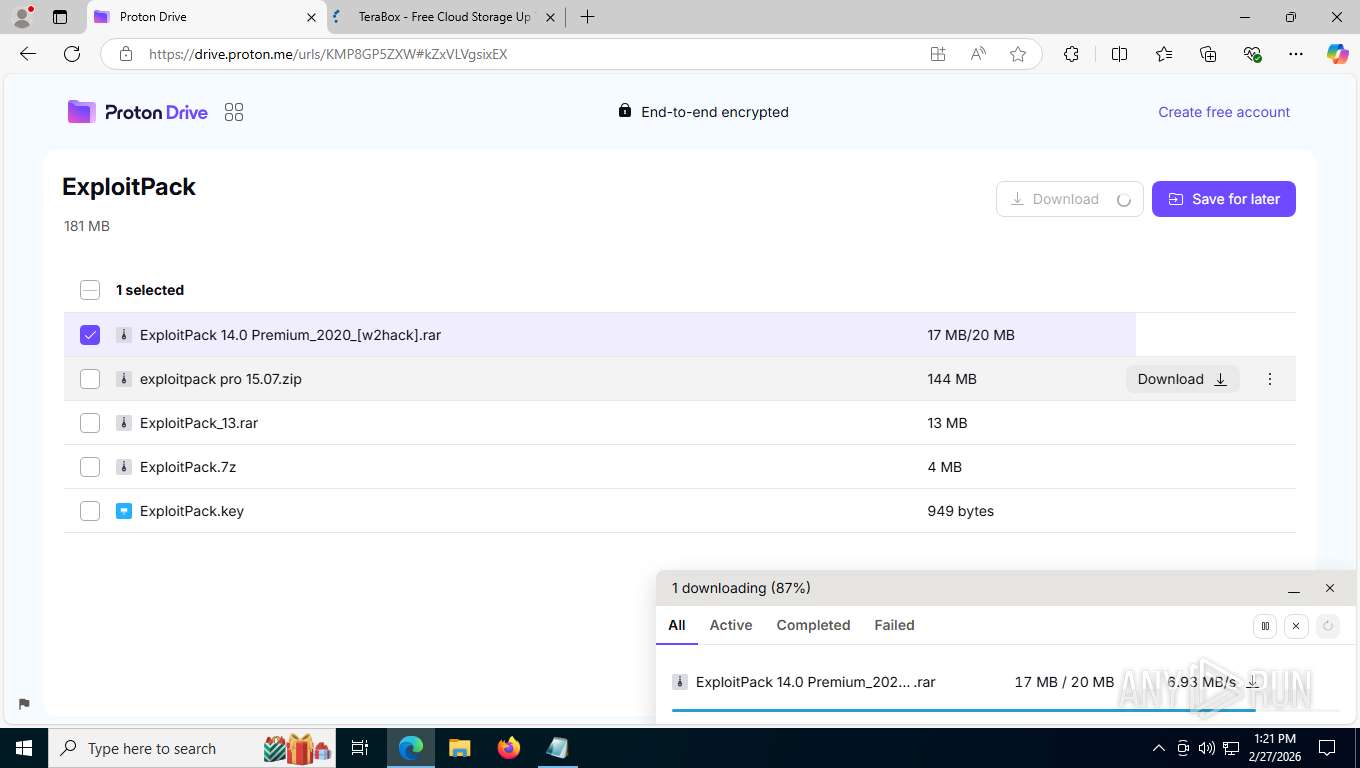Restart transfers in the download panel
This screenshot has width=1360, height=768.
click(1328, 626)
